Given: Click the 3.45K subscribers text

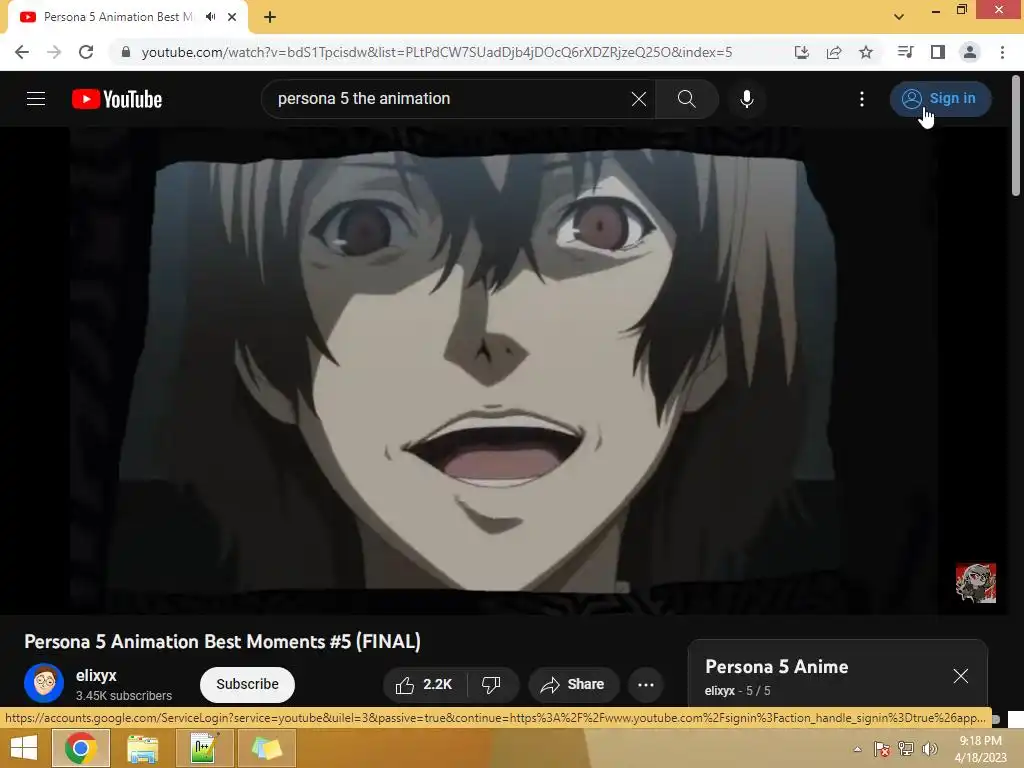Looking at the screenshot, I should (x=123, y=696).
